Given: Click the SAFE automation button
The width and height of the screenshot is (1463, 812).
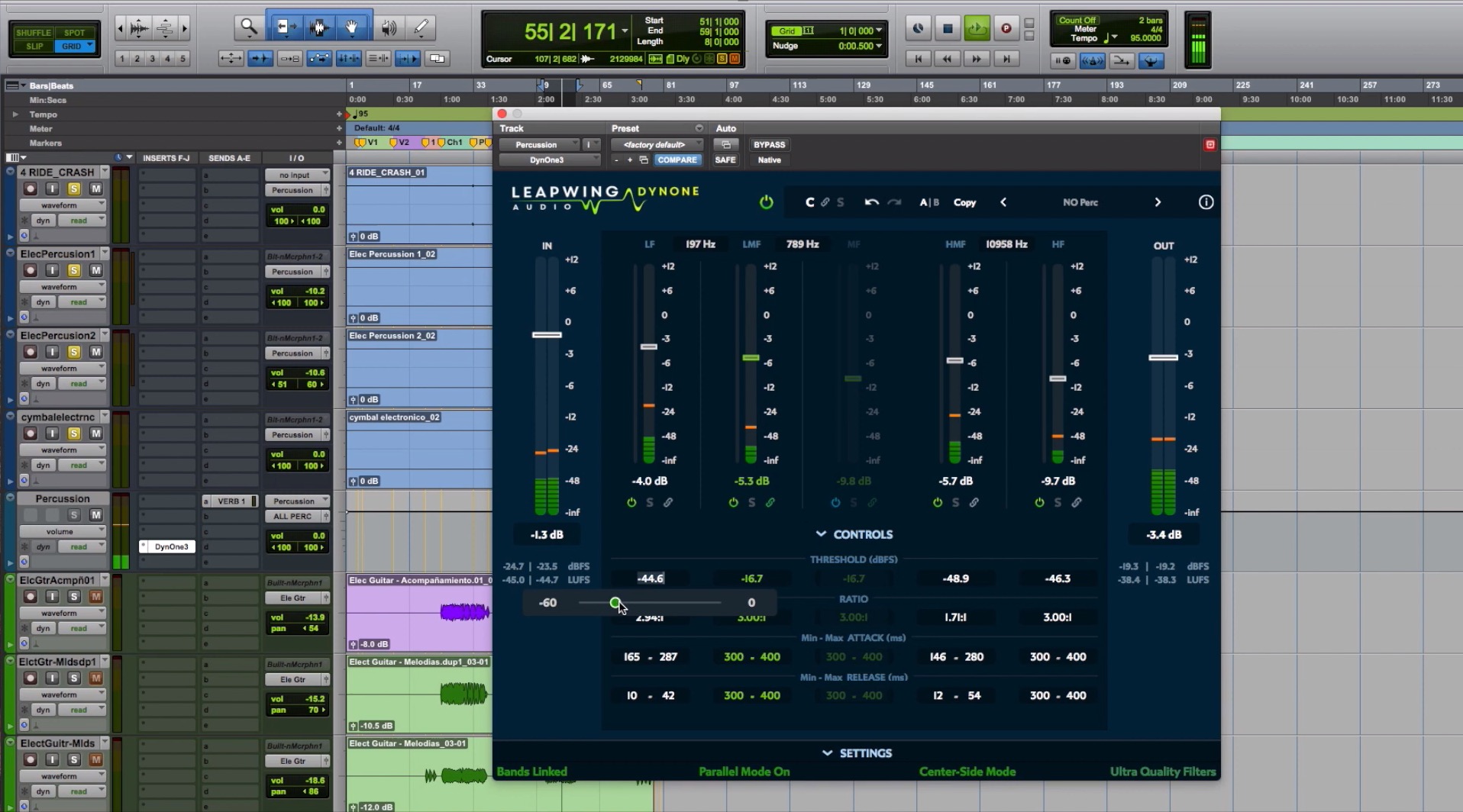Looking at the screenshot, I should [725, 160].
